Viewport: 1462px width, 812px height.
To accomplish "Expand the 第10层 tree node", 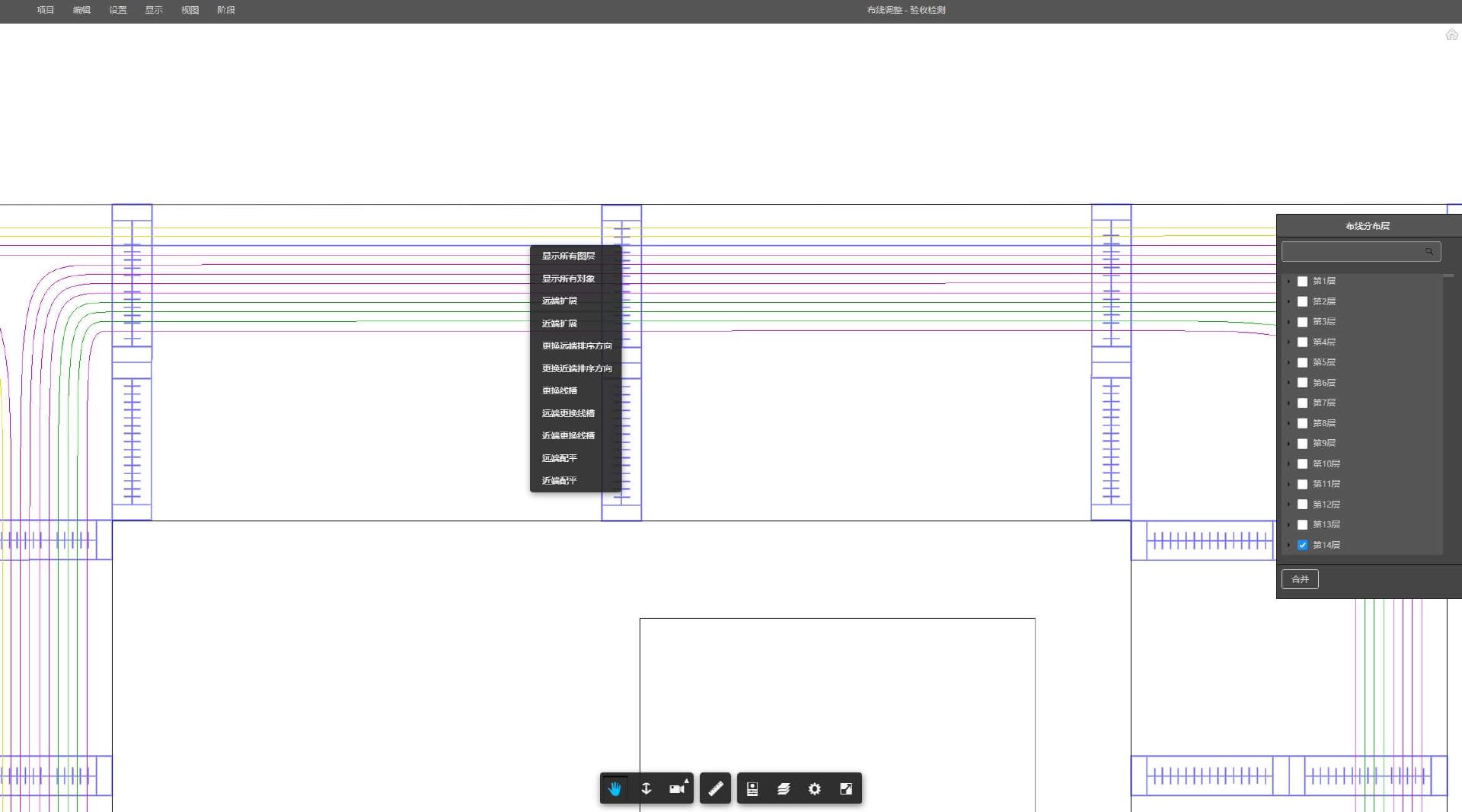I will tap(1288, 463).
